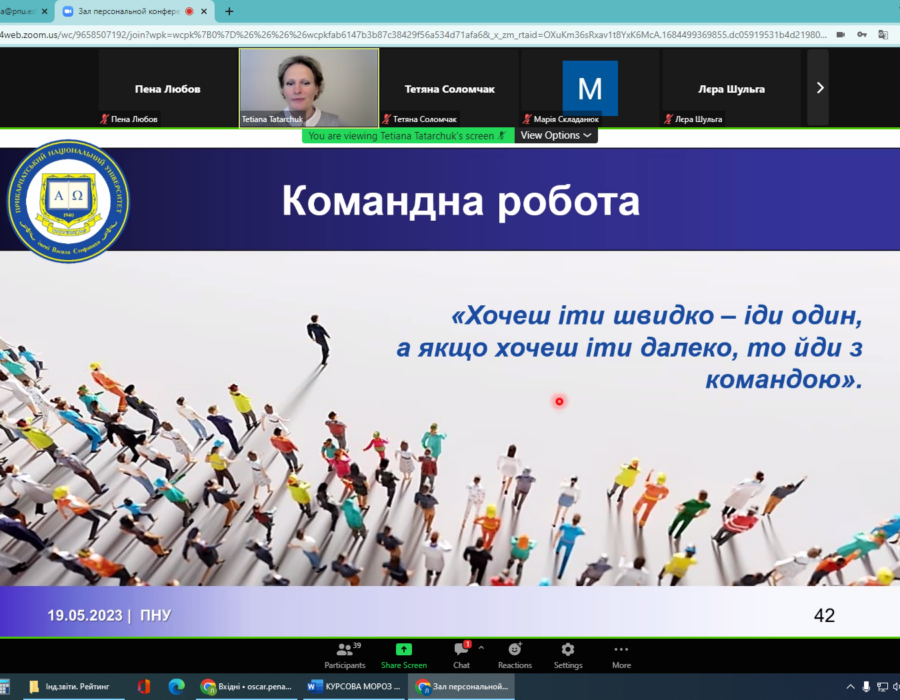Viewport: 900px width, 700px height.
Task: Open the Reactions menu
Action: tap(514, 655)
